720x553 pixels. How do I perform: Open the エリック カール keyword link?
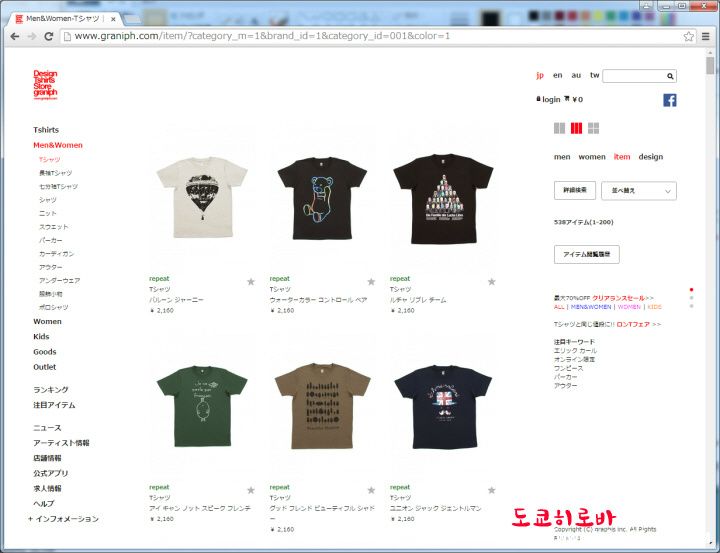(x=575, y=350)
